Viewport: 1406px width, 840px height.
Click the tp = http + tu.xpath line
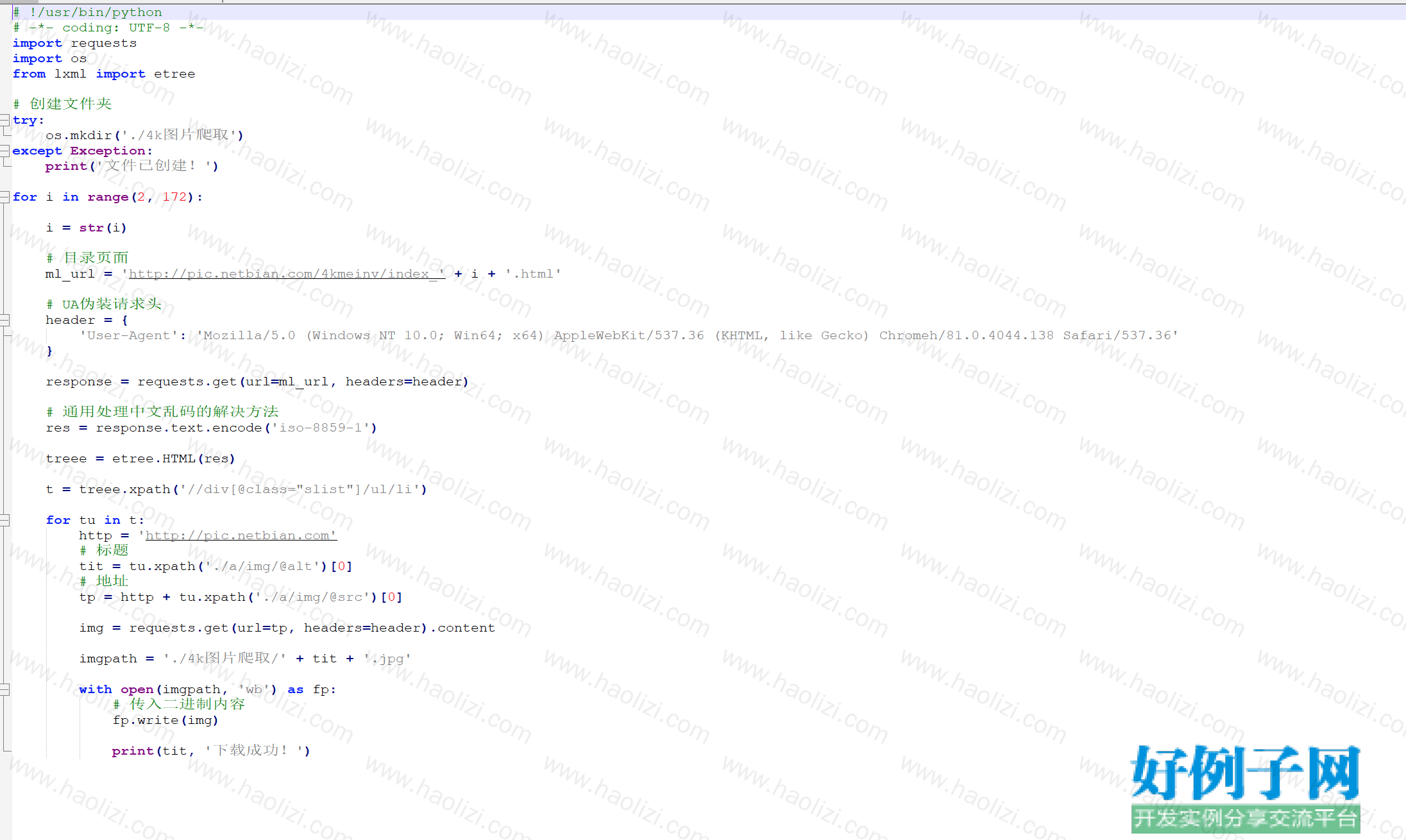(241, 597)
